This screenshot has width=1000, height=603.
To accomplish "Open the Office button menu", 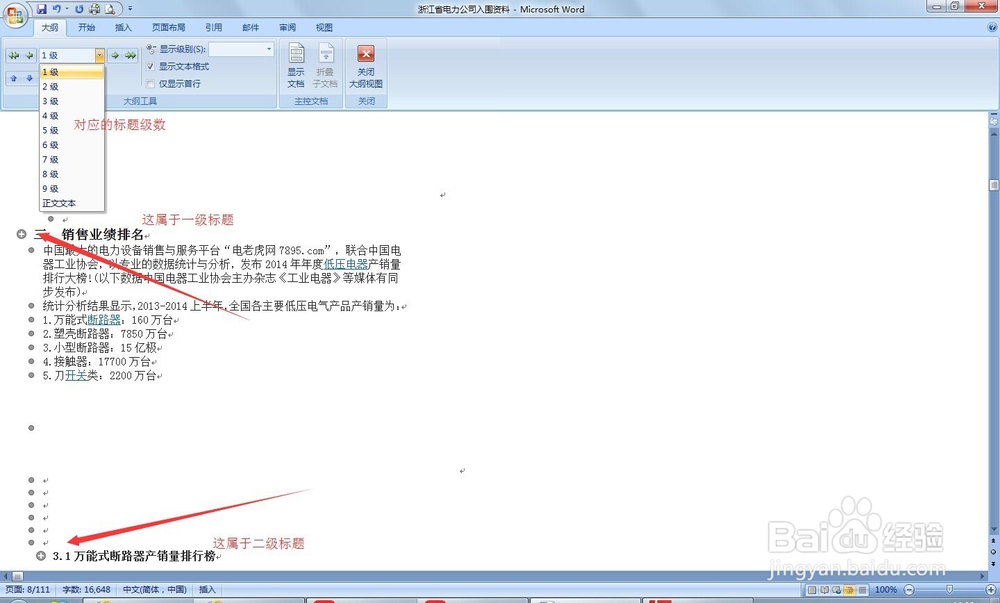I will 15,15.
